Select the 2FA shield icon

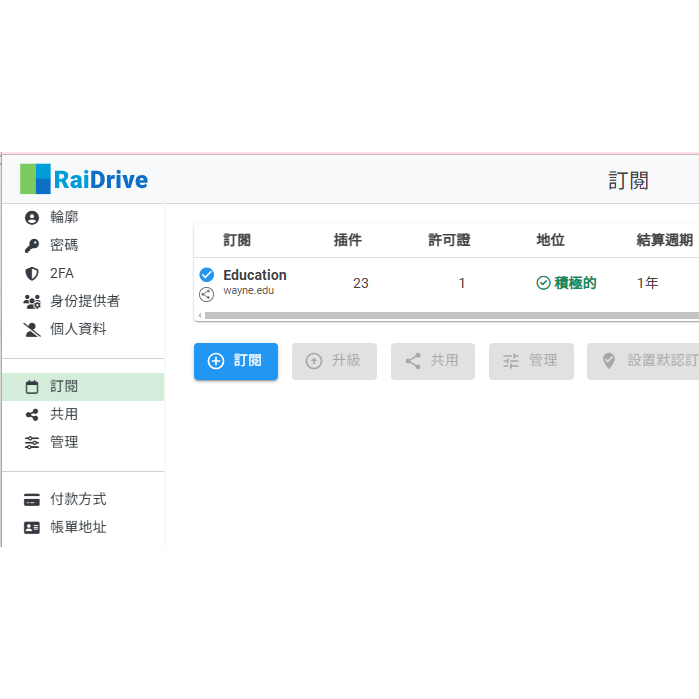point(32,274)
